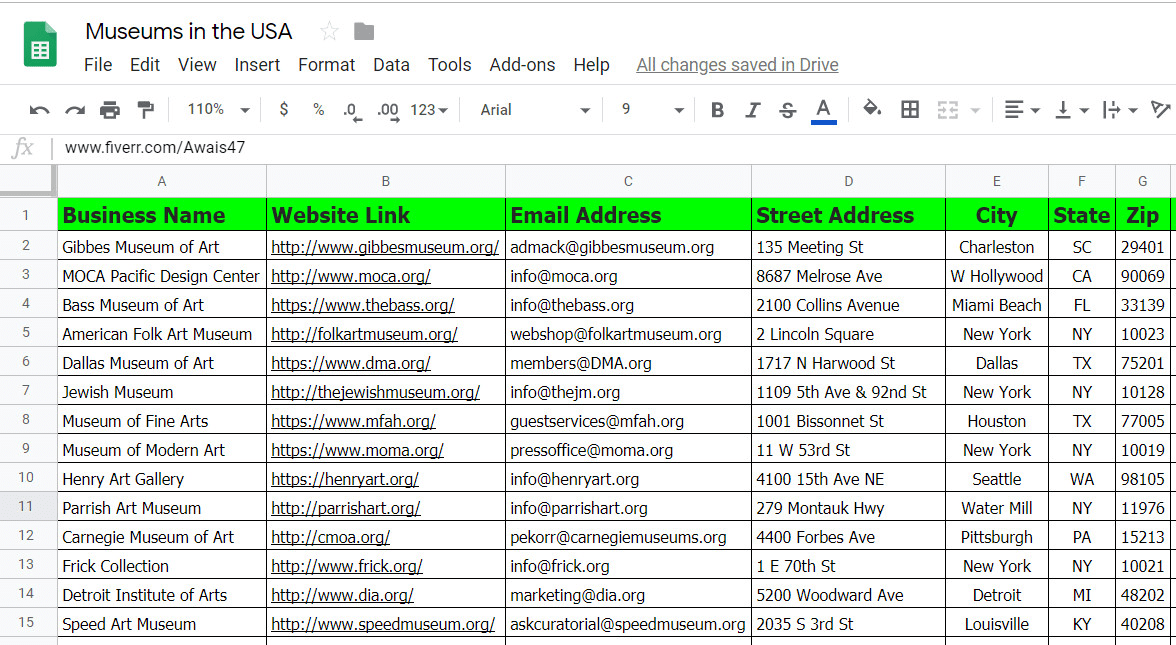Toggle bold formatting
The image size is (1176, 645).
point(717,109)
